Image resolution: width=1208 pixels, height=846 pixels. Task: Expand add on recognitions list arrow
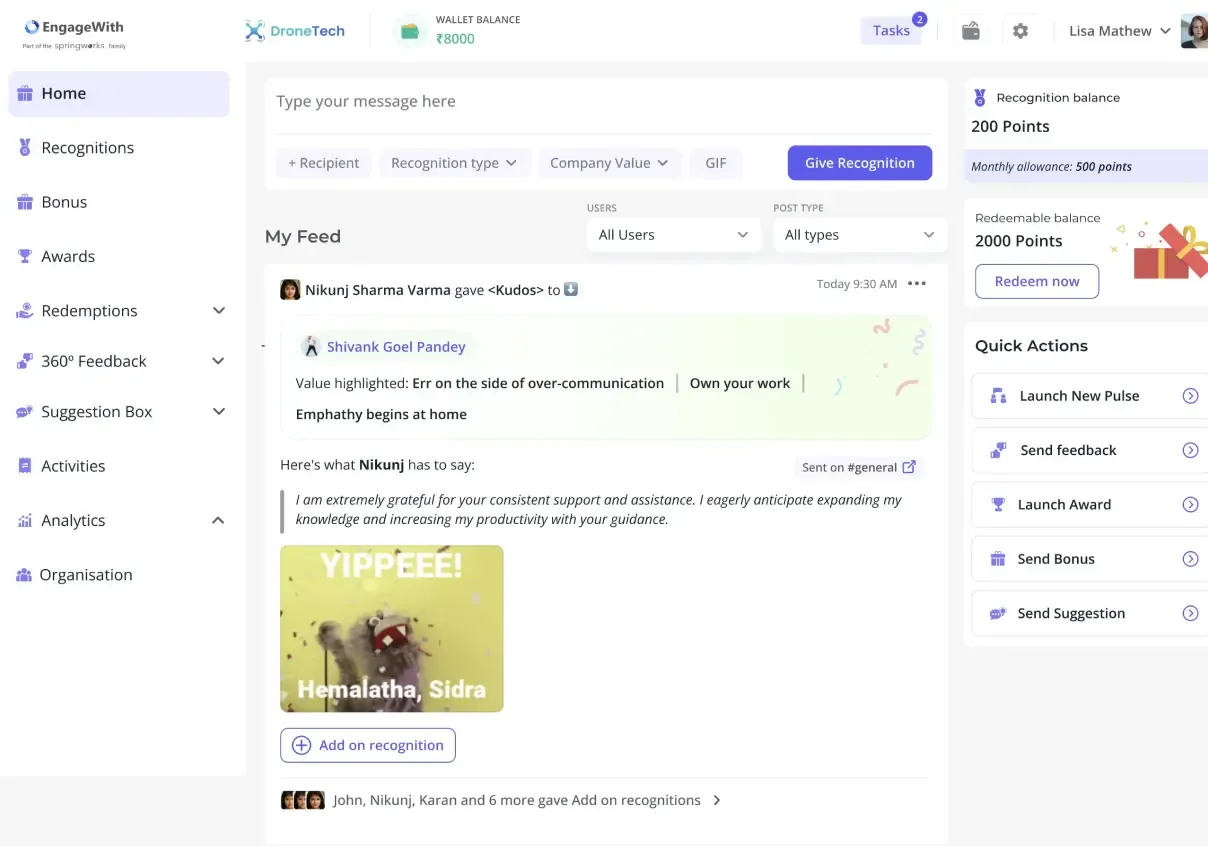point(717,800)
